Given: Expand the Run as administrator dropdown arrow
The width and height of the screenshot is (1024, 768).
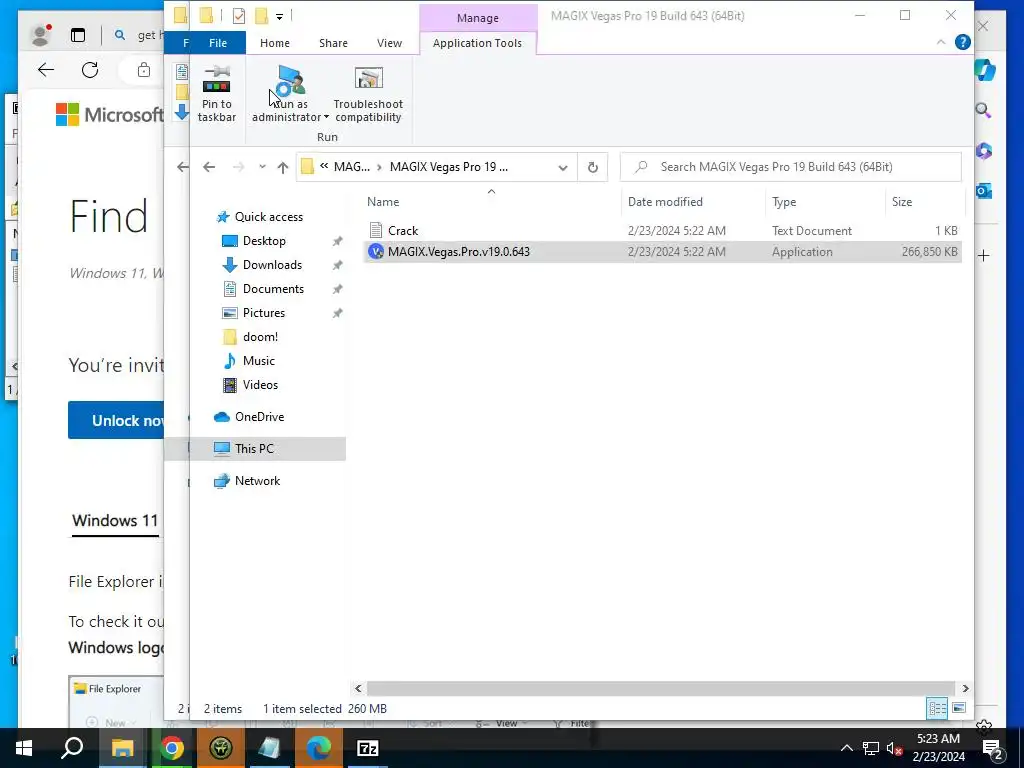Looking at the screenshot, I should (327, 118).
